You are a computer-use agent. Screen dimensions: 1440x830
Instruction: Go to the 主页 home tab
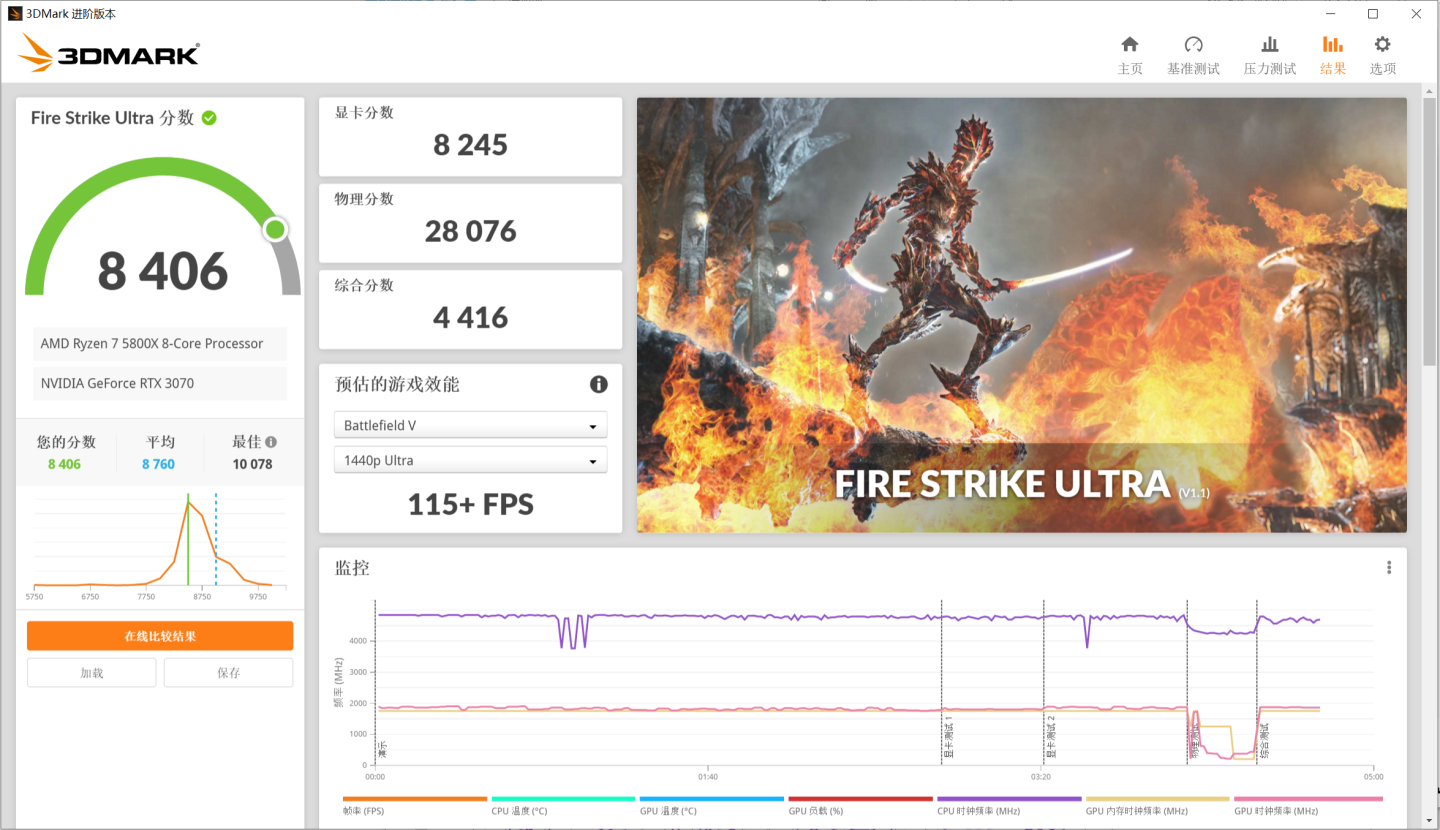[x=1130, y=55]
